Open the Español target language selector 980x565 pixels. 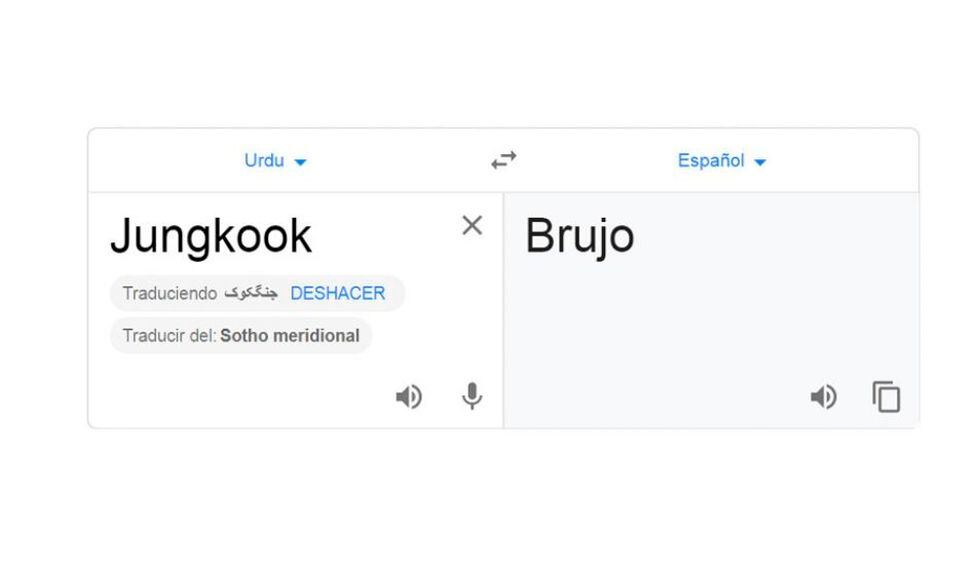pos(710,160)
